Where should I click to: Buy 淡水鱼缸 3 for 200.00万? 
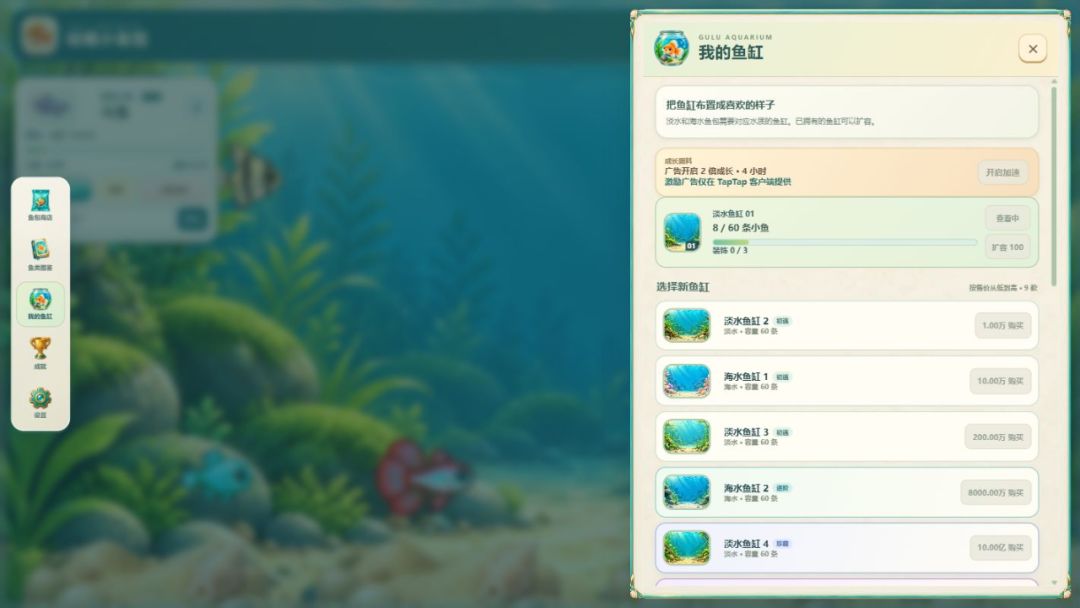[x=997, y=437]
